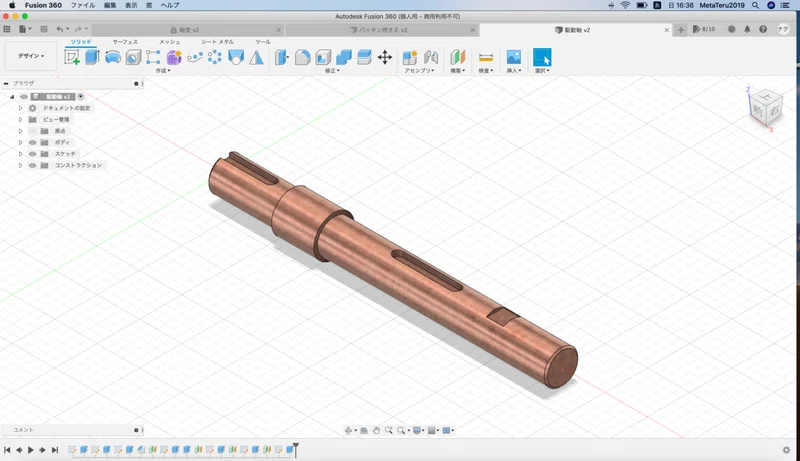Click the ViewCube to reorient
Screen dimensions: 800x461
pos(766,107)
